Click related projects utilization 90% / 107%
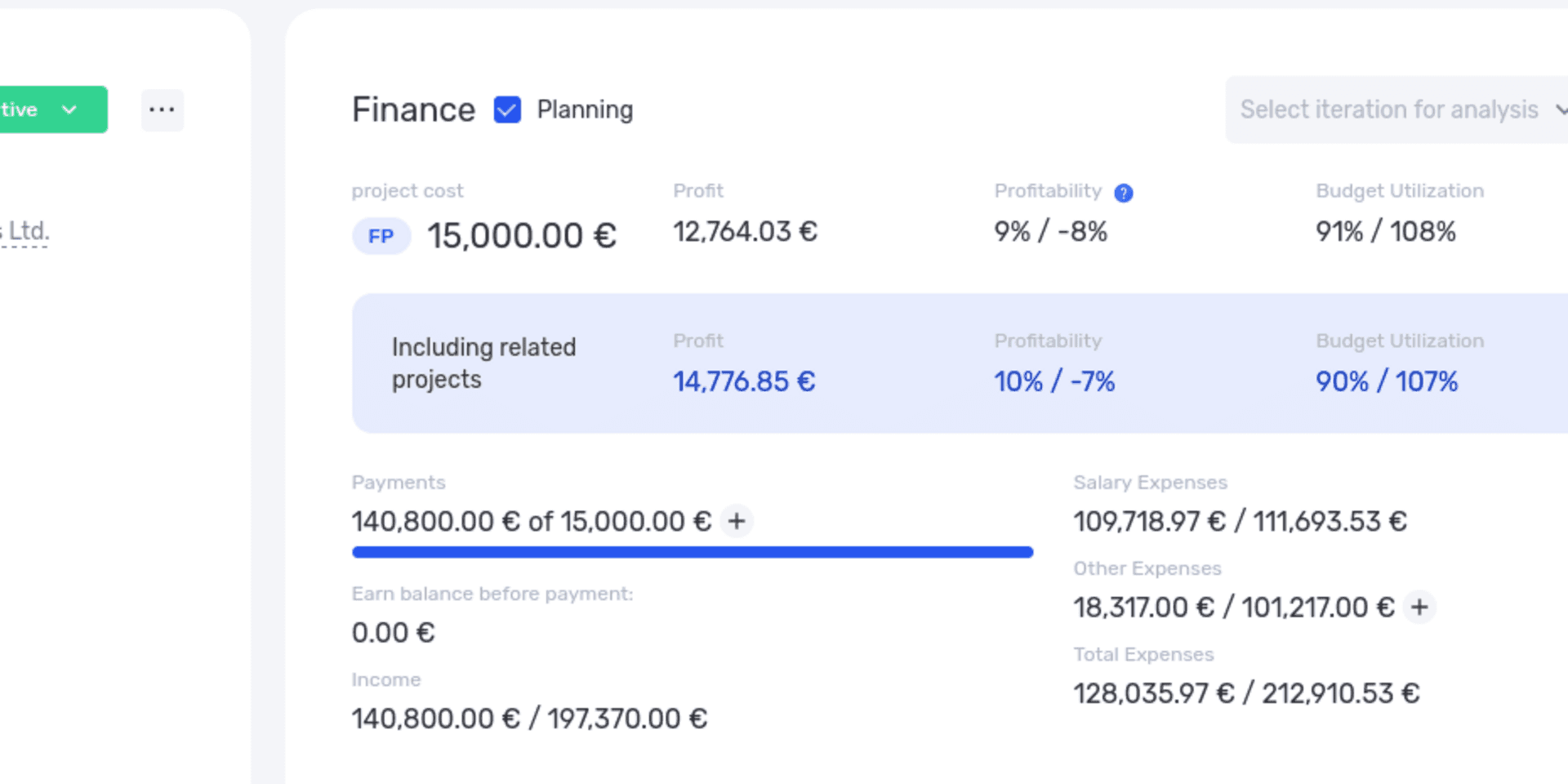The height and width of the screenshot is (784, 1568). point(1387,381)
